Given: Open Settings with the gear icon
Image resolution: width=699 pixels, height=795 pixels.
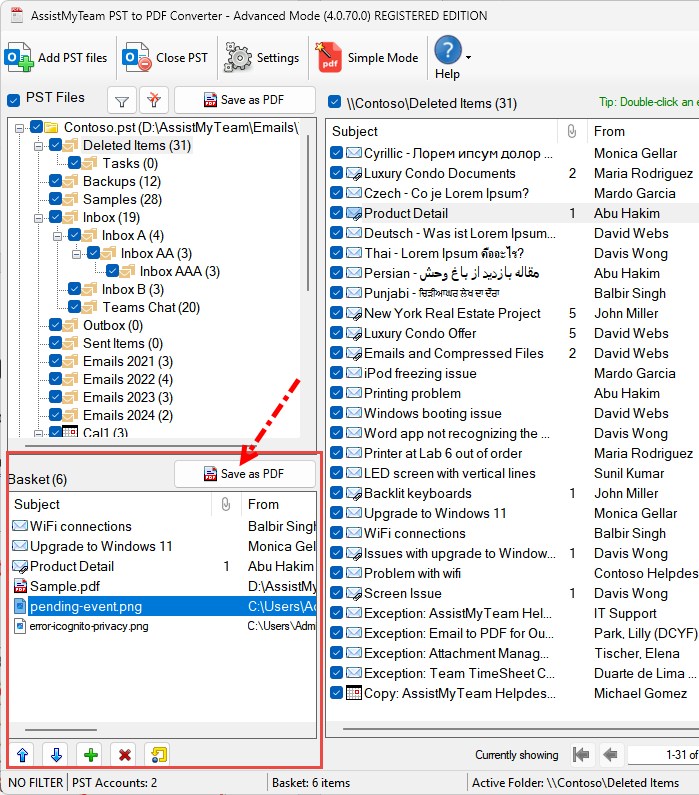Looking at the screenshot, I should 237,57.
